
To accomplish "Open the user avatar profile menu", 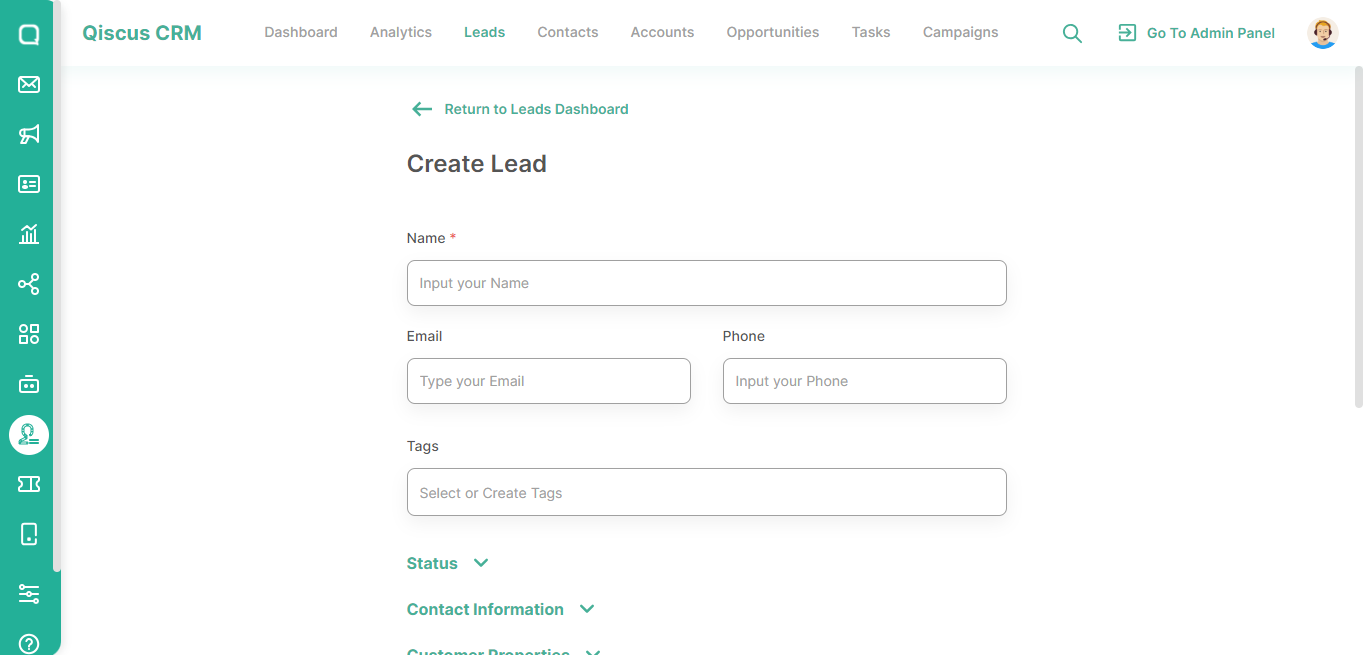I will (1323, 33).
